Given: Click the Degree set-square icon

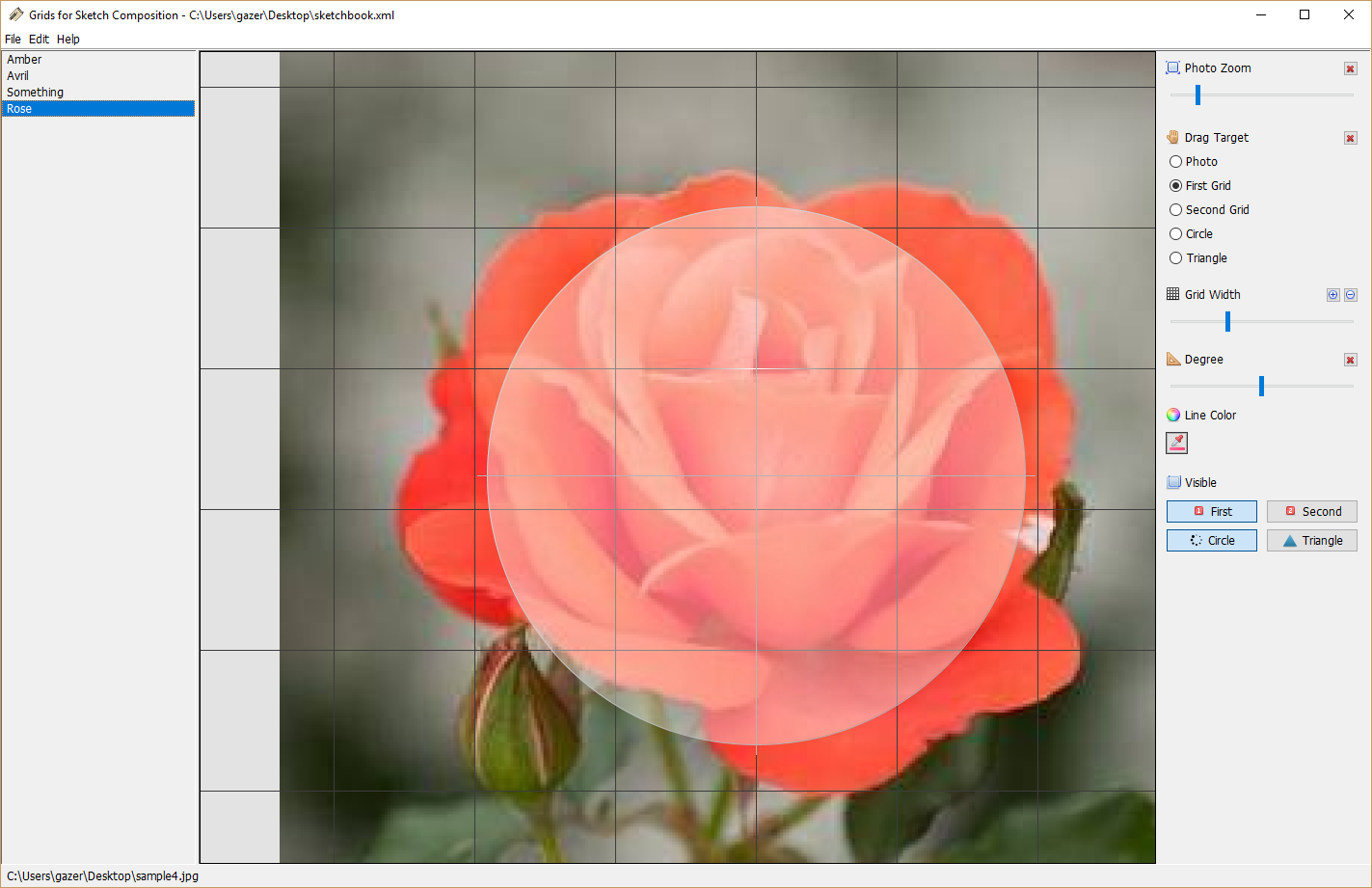Looking at the screenshot, I should pos(1172,359).
